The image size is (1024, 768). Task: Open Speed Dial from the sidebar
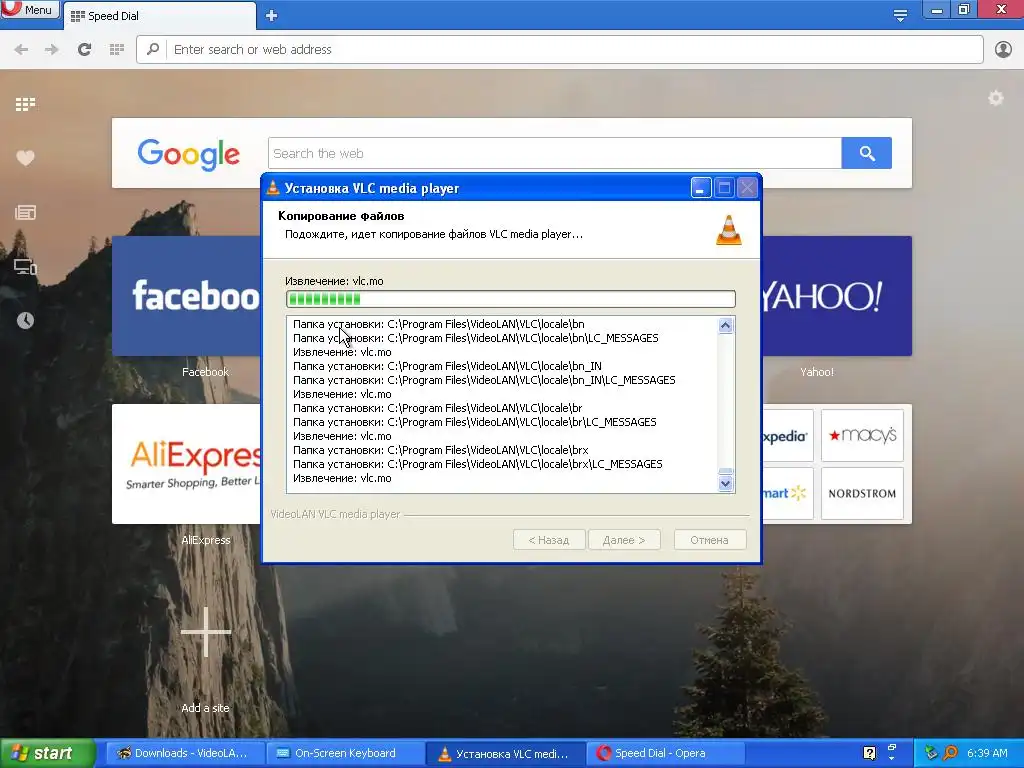[25, 104]
